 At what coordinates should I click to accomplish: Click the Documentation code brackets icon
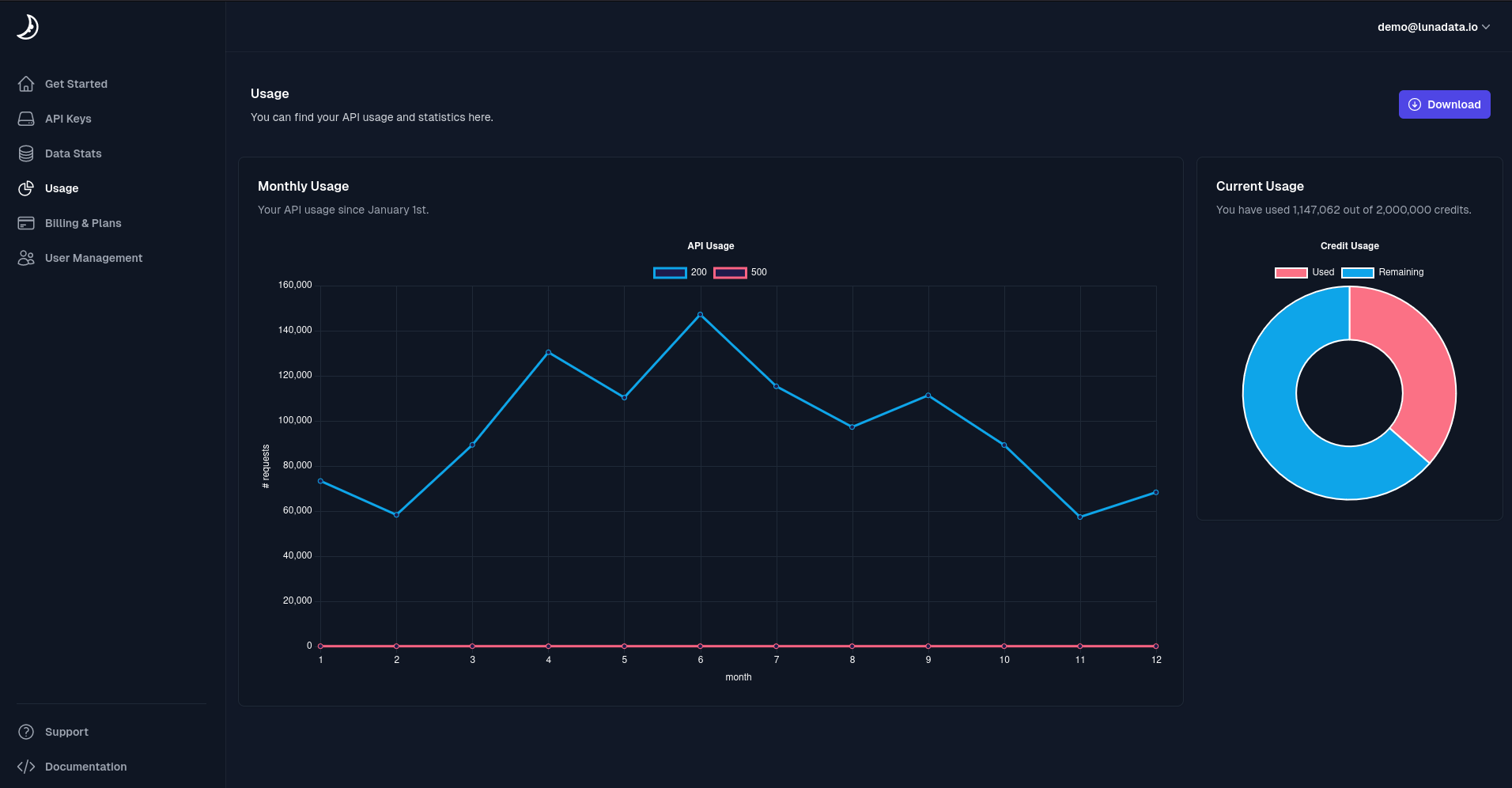pos(26,767)
